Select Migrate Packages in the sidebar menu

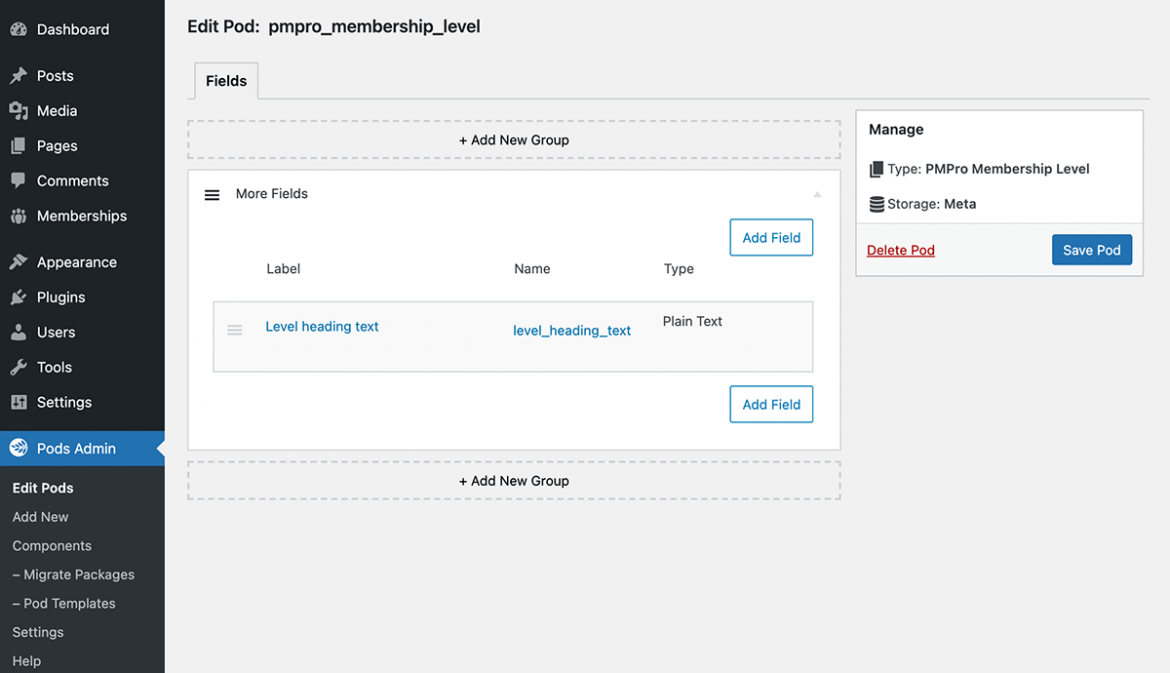(75, 574)
